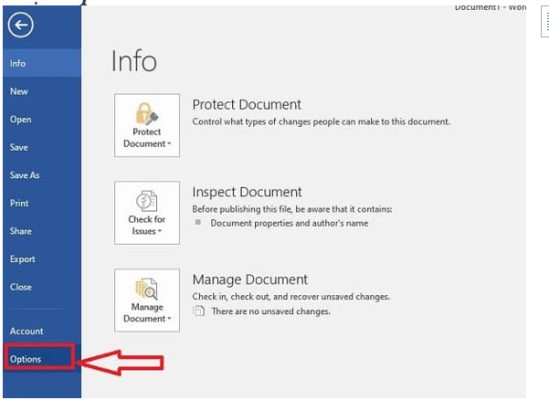Click the Info page heading
This screenshot has height=400, width=549.
[x=134, y=61]
